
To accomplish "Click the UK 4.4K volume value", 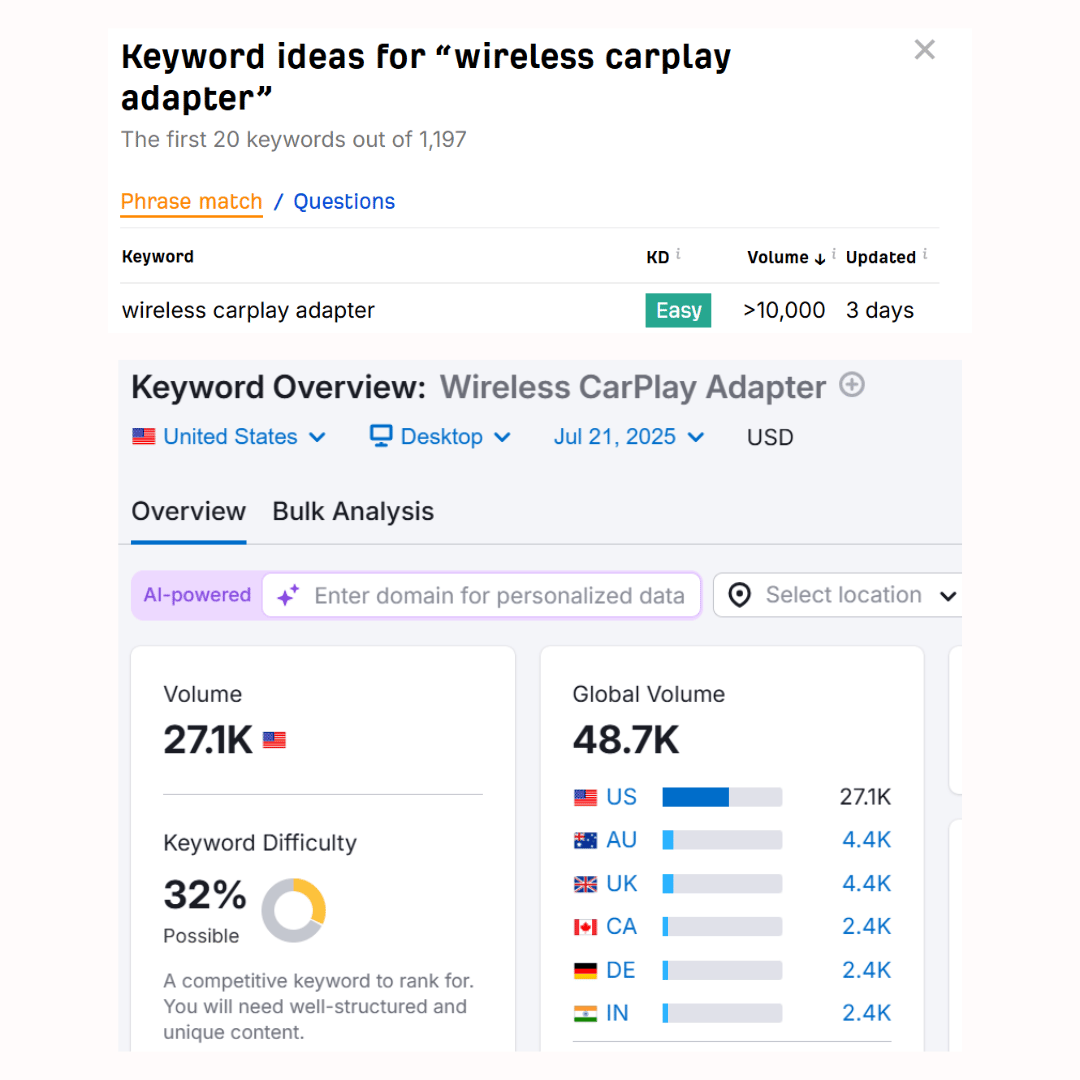I will pos(866,884).
